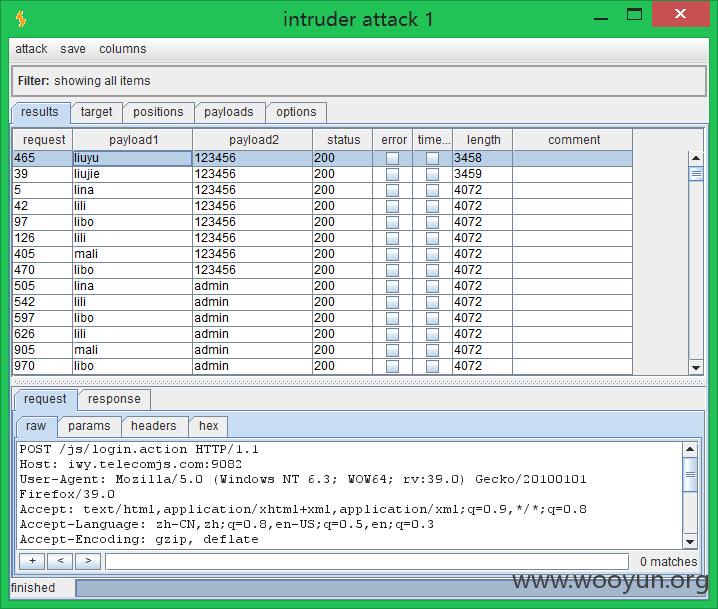
Task: Switch to the positions tab
Action: (158, 112)
